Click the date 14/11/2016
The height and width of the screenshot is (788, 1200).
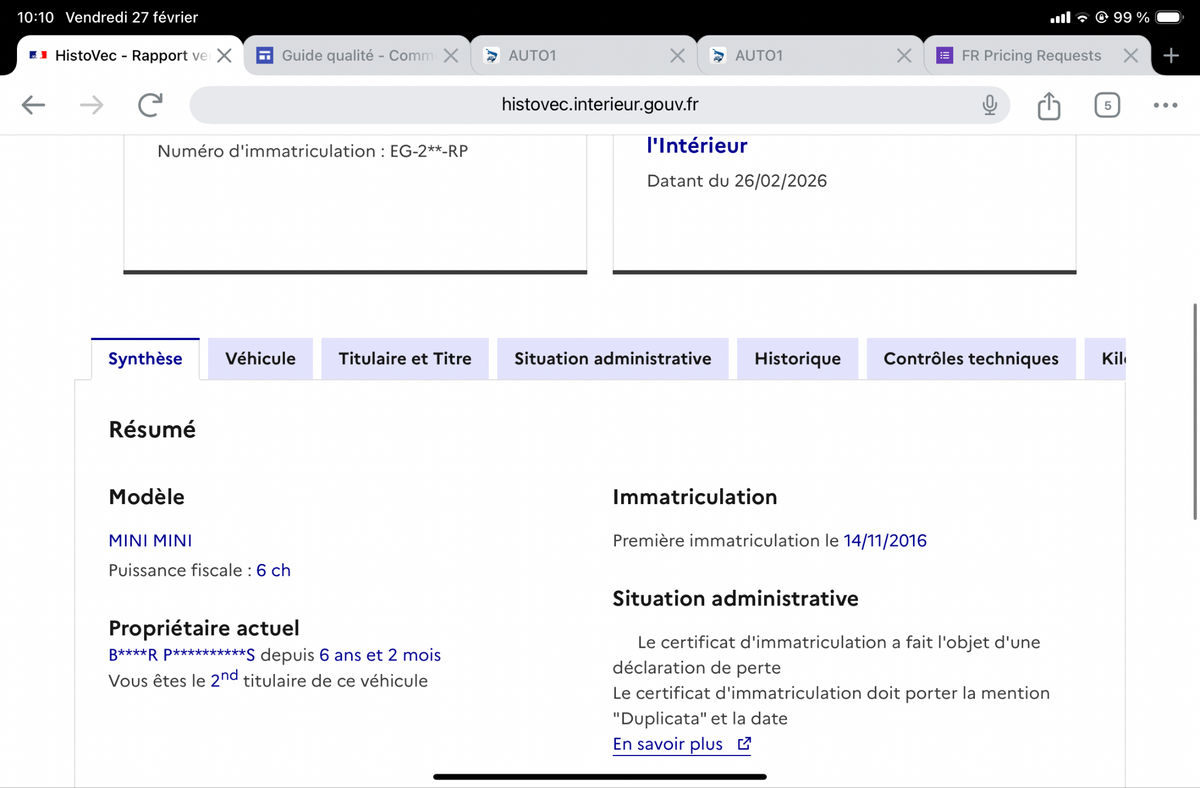pyautogui.click(x=885, y=541)
